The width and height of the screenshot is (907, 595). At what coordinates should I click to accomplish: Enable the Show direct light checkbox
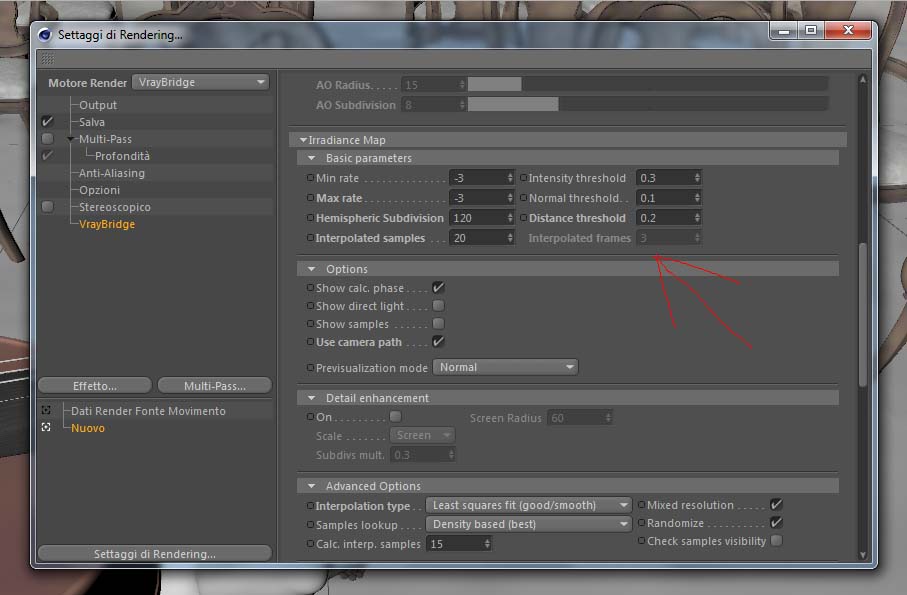coord(438,305)
